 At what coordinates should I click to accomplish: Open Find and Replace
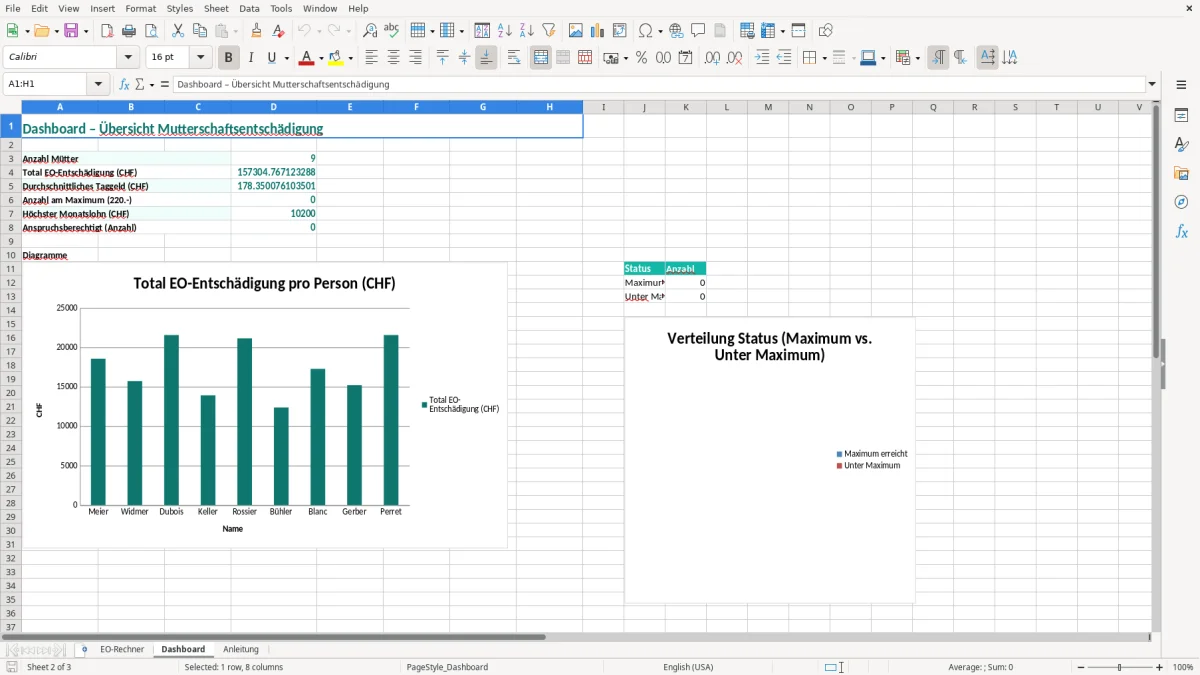coord(370,31)
